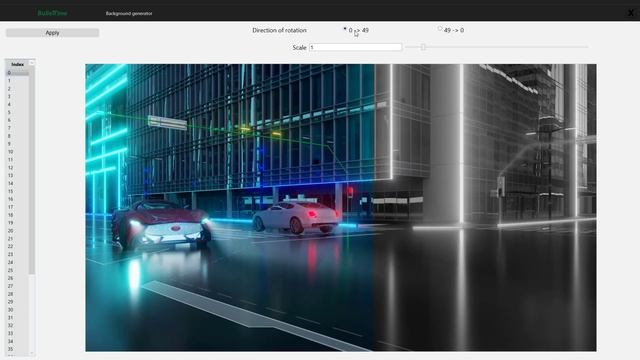Select index row 6
The width and height of the screenshot is (640, 360).
pyautogui.click(x=17, y=120)
